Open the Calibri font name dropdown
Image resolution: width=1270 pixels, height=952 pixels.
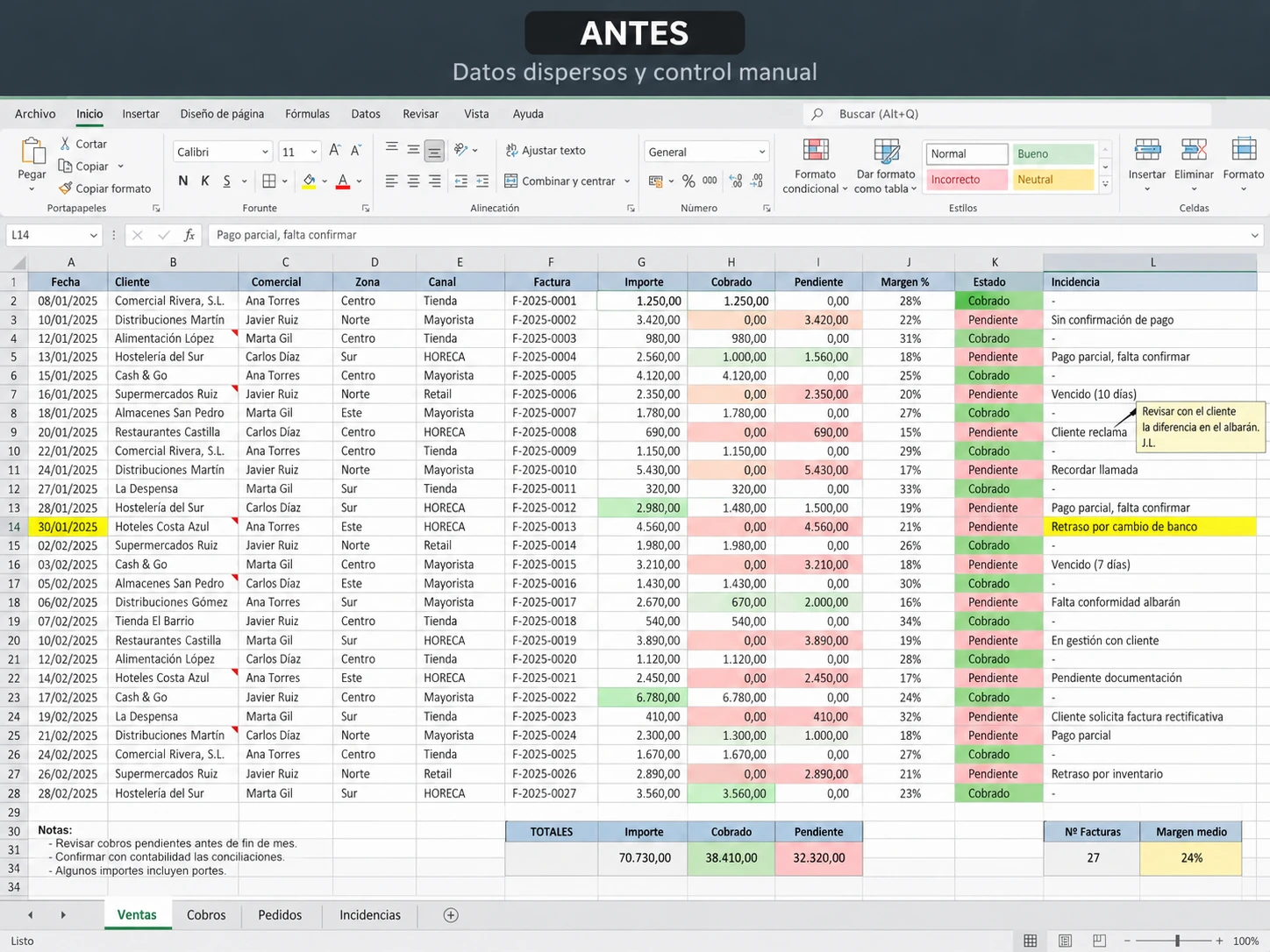[265, 152]
